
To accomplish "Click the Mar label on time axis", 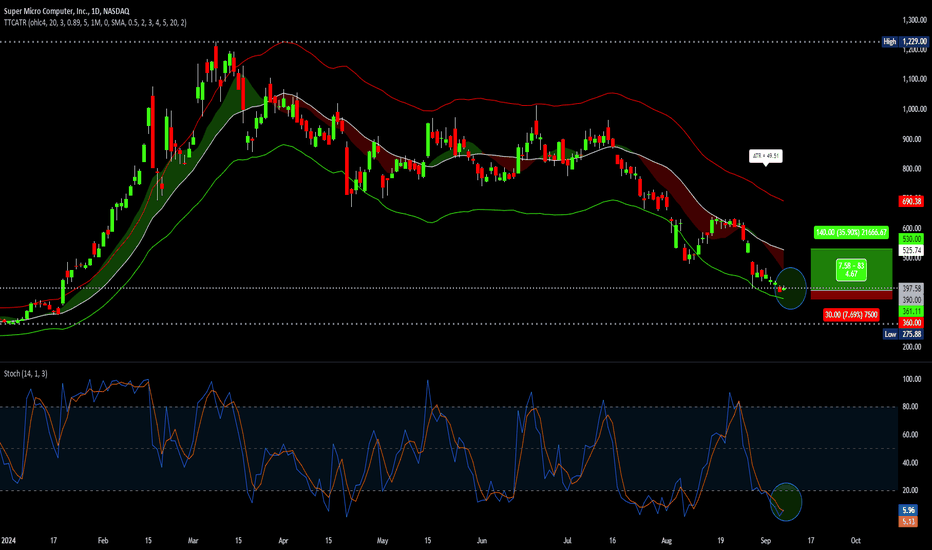I will (x=193, y=540).
